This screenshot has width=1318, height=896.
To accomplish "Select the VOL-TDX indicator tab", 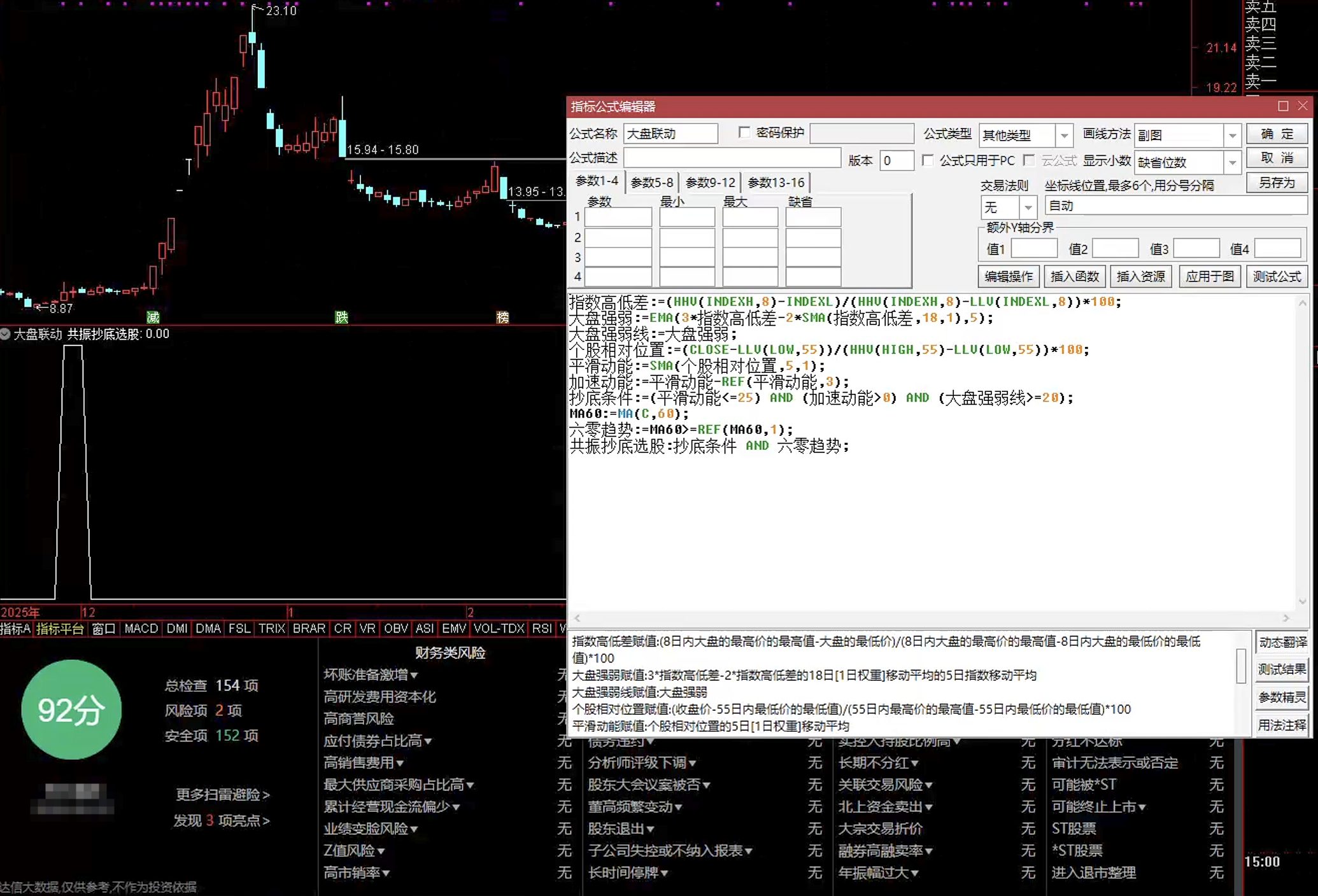I will [x=499, y=629].
